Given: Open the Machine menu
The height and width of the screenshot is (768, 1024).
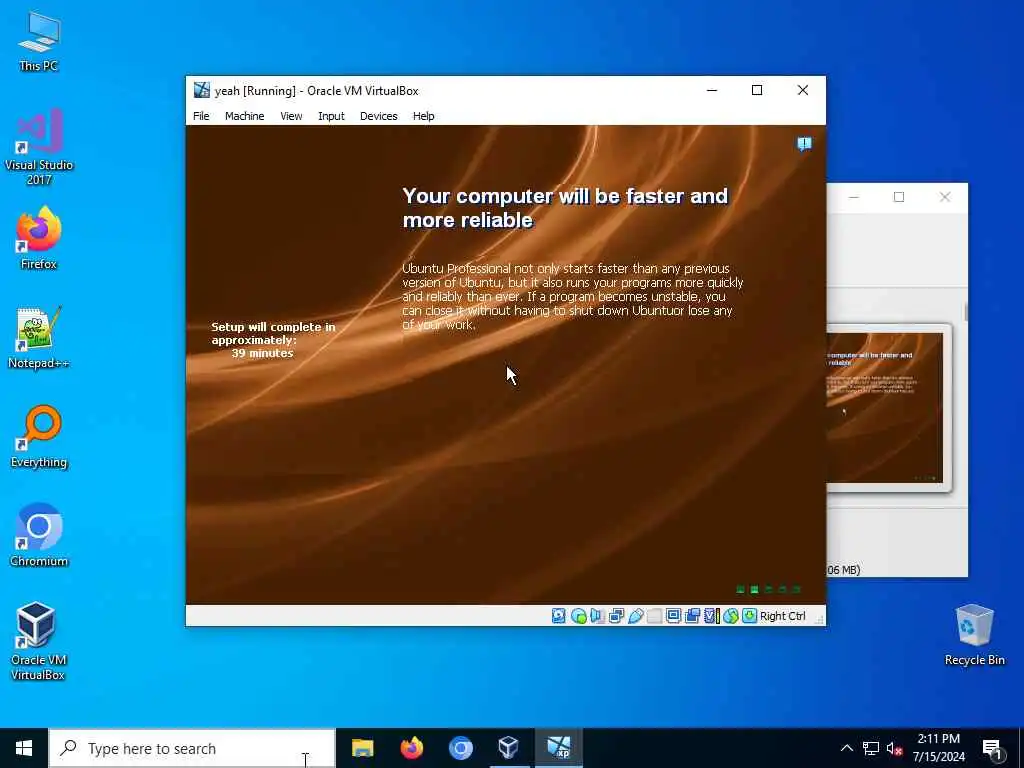Looking at the screenshot, I should click(x=244, y=116).
